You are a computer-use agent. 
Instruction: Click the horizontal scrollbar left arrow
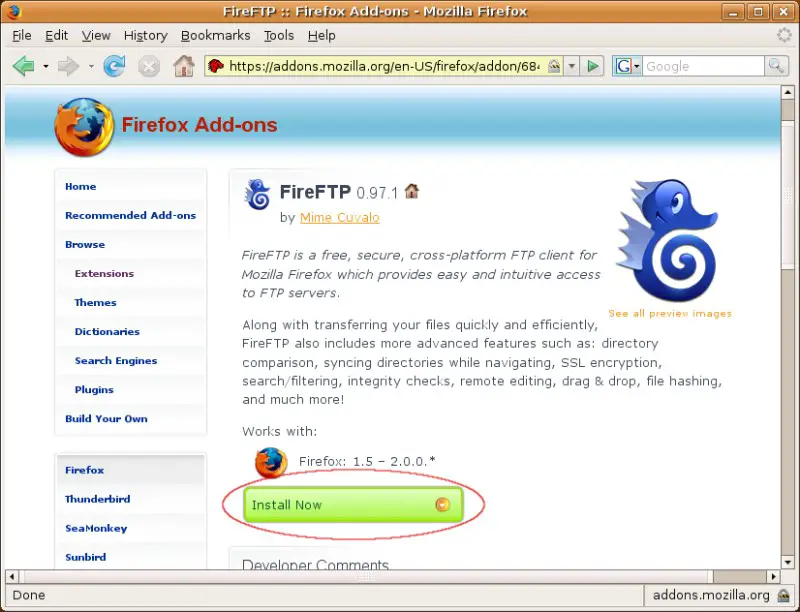point(12,577)
